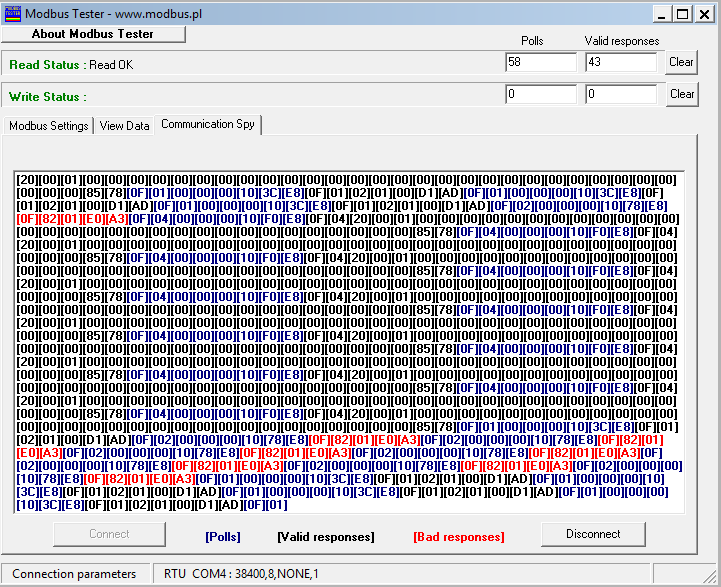Disconnect from the COM port
Screen dimensions: 721x587
pyautogui.click(x=593, y=534)
